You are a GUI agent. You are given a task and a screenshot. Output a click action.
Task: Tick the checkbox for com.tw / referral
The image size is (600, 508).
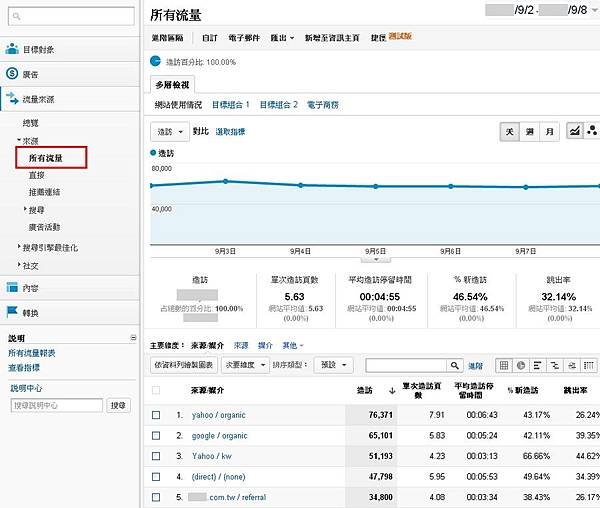pyautogui.click(x=156, y=497)
